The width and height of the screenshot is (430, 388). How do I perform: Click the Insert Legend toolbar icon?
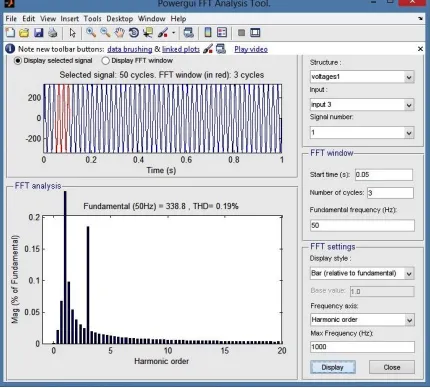[222, 32]
